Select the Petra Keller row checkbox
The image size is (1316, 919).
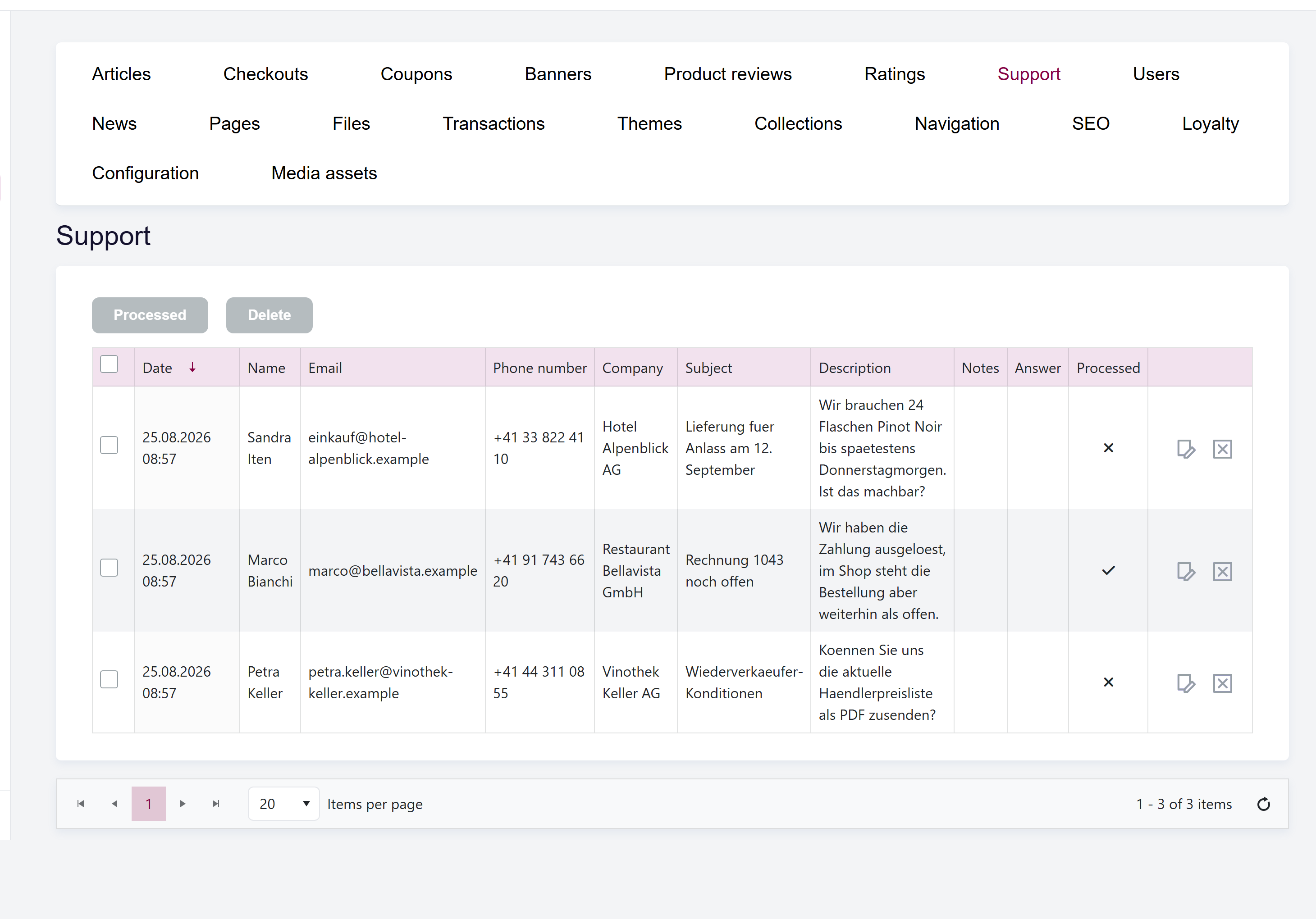click(x=109, y=679)
